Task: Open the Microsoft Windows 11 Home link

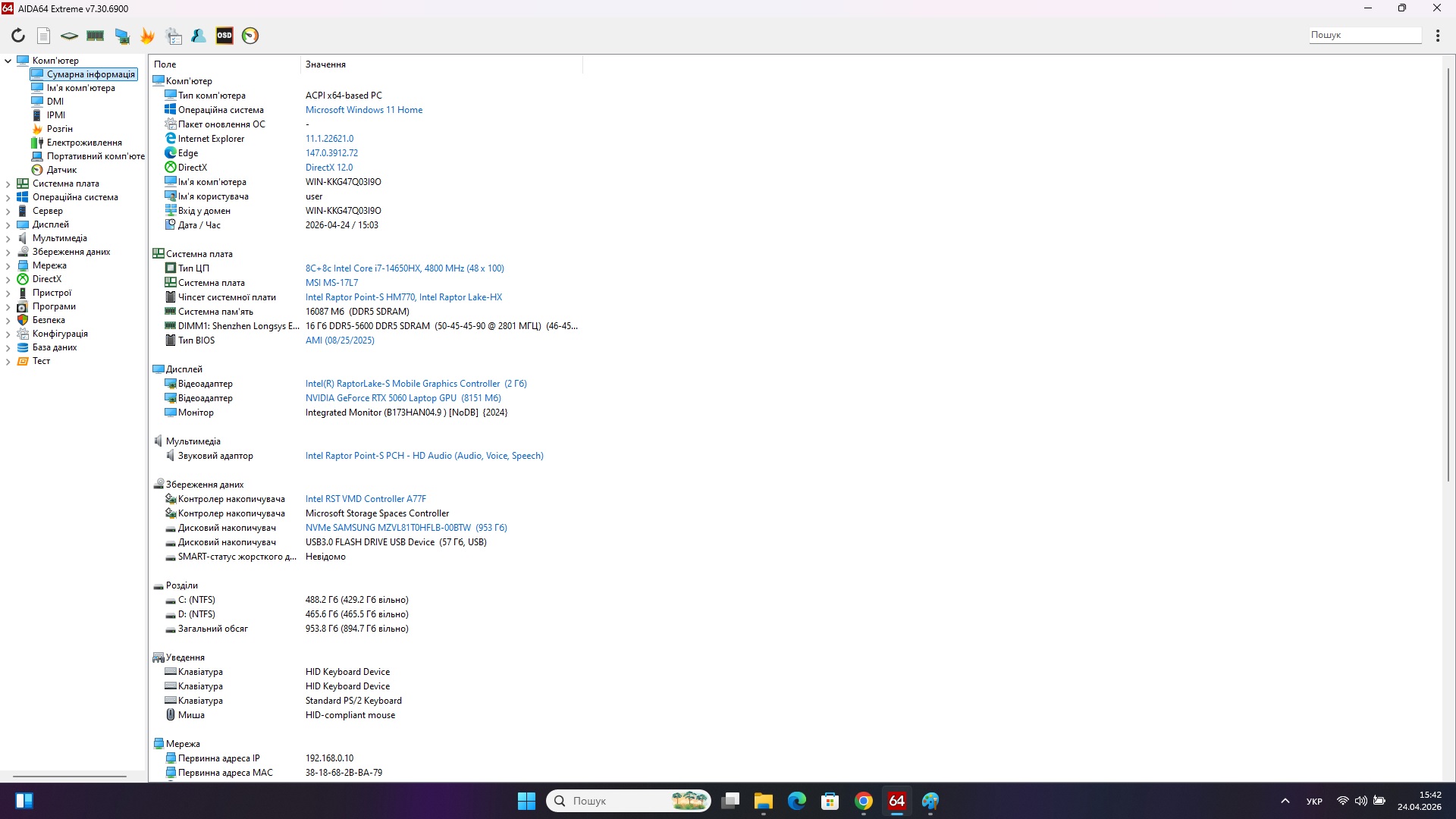Action: (x=364, y=109)
